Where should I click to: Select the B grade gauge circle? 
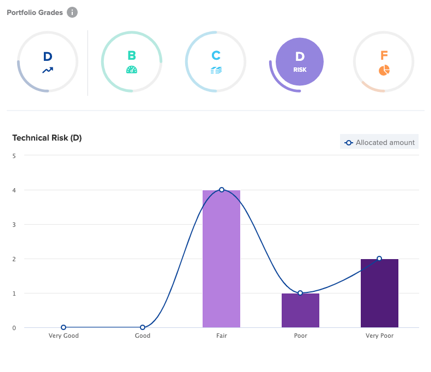132,62
